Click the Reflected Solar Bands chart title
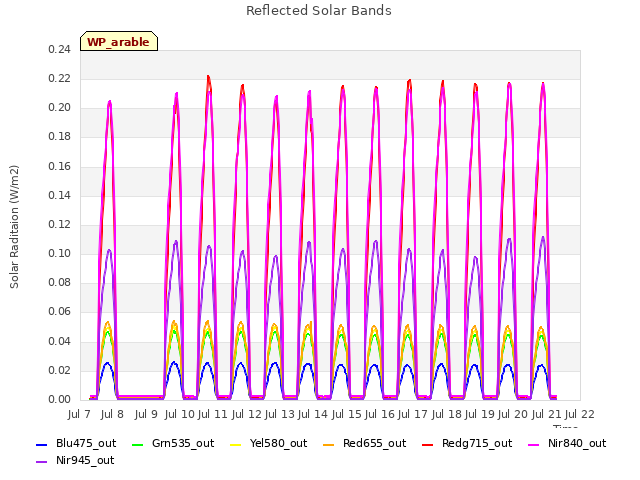 [319, 10]
